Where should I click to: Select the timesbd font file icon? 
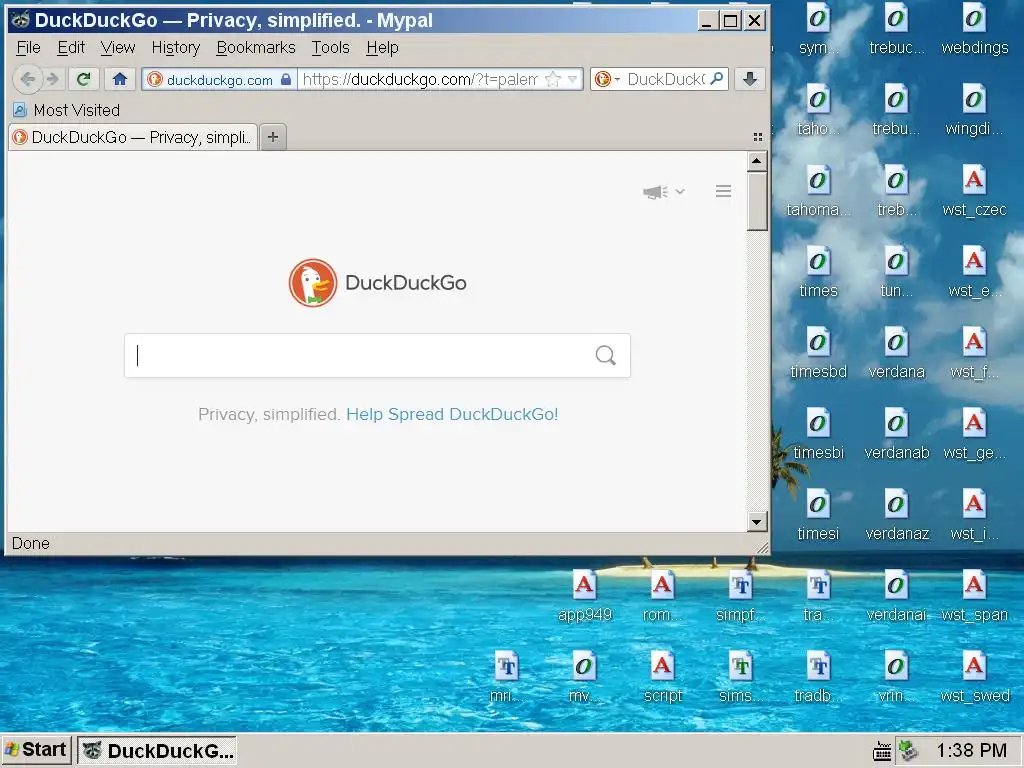point(818,354)
